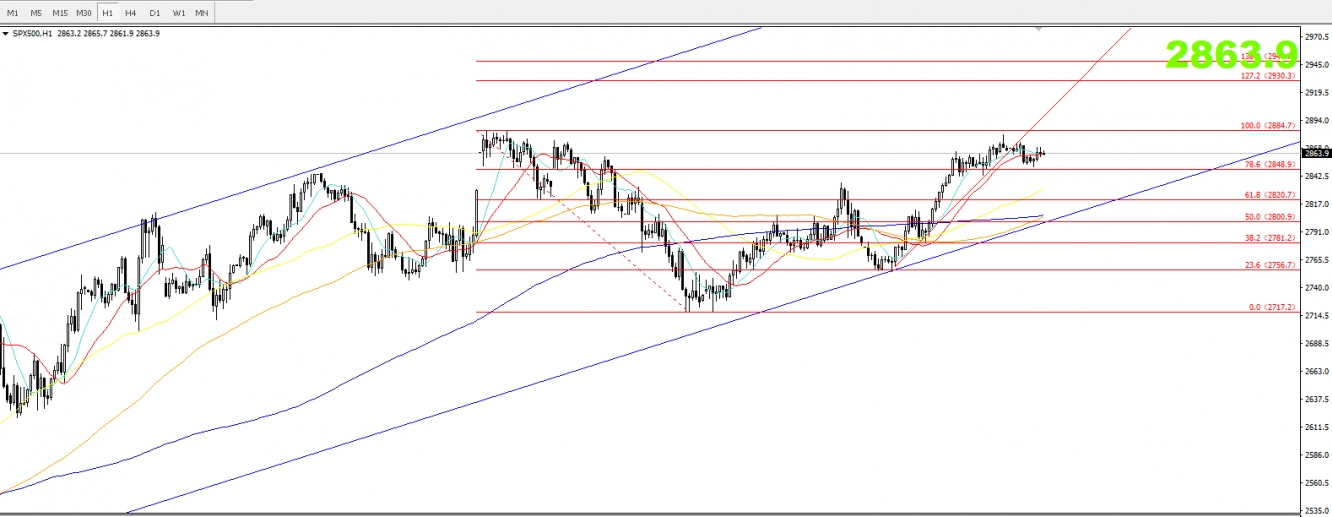The image size is (1332, 517).
Task: Select the 61.8 (2820.7) Fibonacci level label
Action: [1269, 195]
